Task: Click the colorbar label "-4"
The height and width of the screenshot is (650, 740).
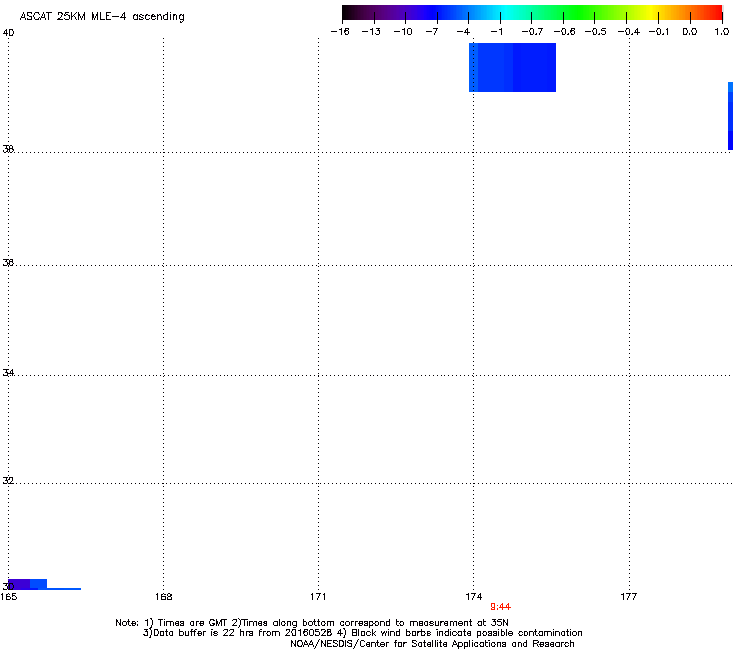Action: 463,32
